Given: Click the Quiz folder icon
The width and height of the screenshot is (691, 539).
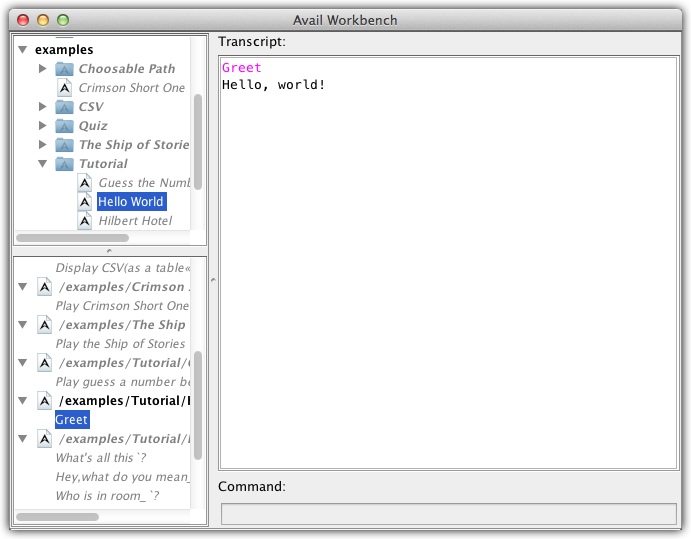Looking at the screenshot, I should tap(64, 126).
